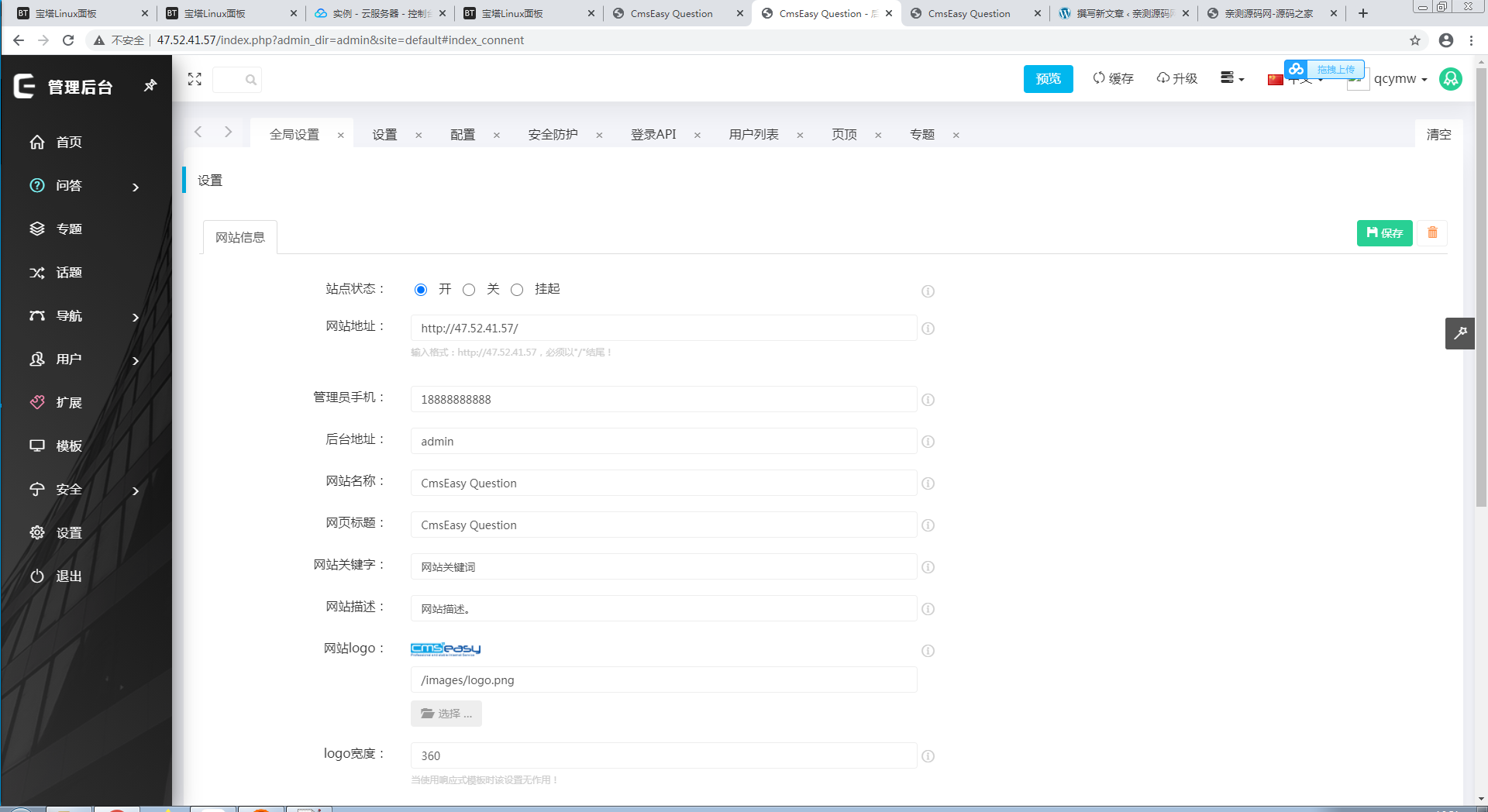Click the 退出 power icon to log out

point(37,576)
